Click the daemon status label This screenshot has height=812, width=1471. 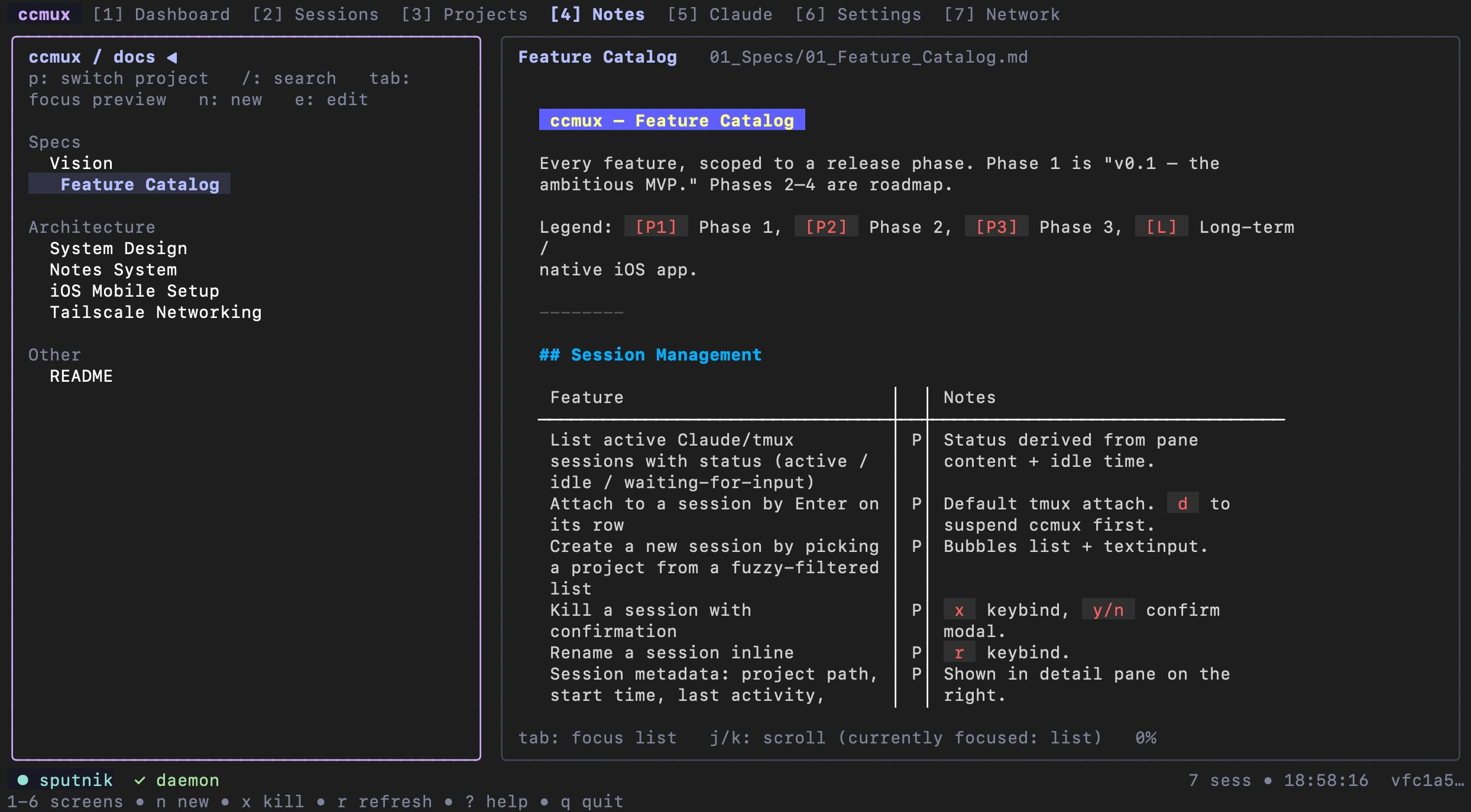tap(188, 780)
